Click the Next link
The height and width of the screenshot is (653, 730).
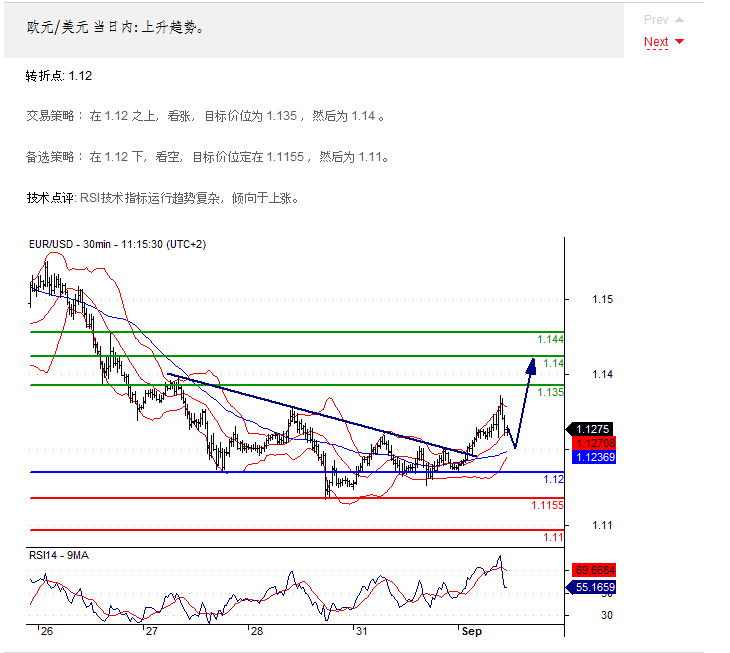(x=656, y=42)
